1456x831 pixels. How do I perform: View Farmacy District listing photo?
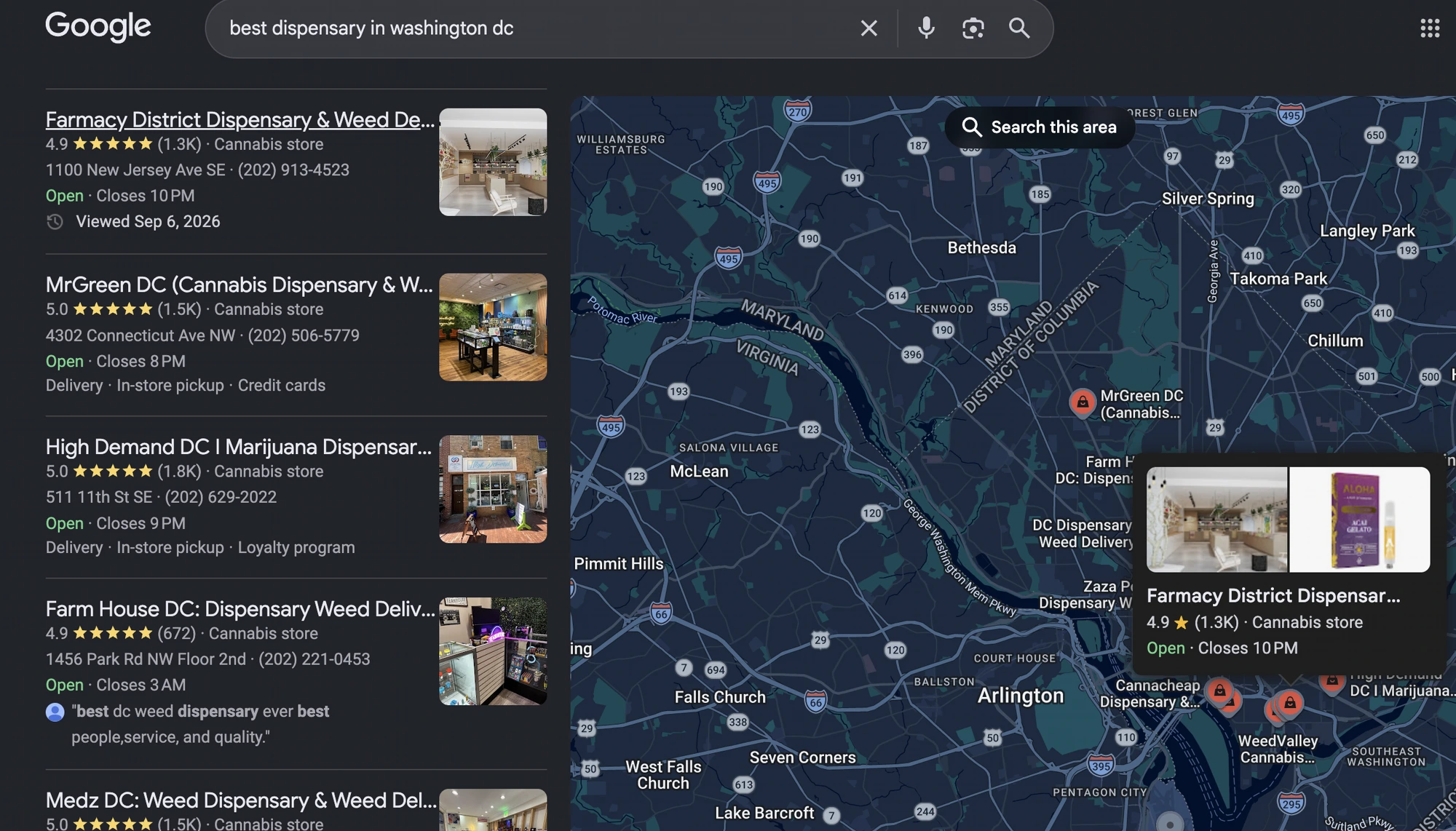[x=493, y=162]
